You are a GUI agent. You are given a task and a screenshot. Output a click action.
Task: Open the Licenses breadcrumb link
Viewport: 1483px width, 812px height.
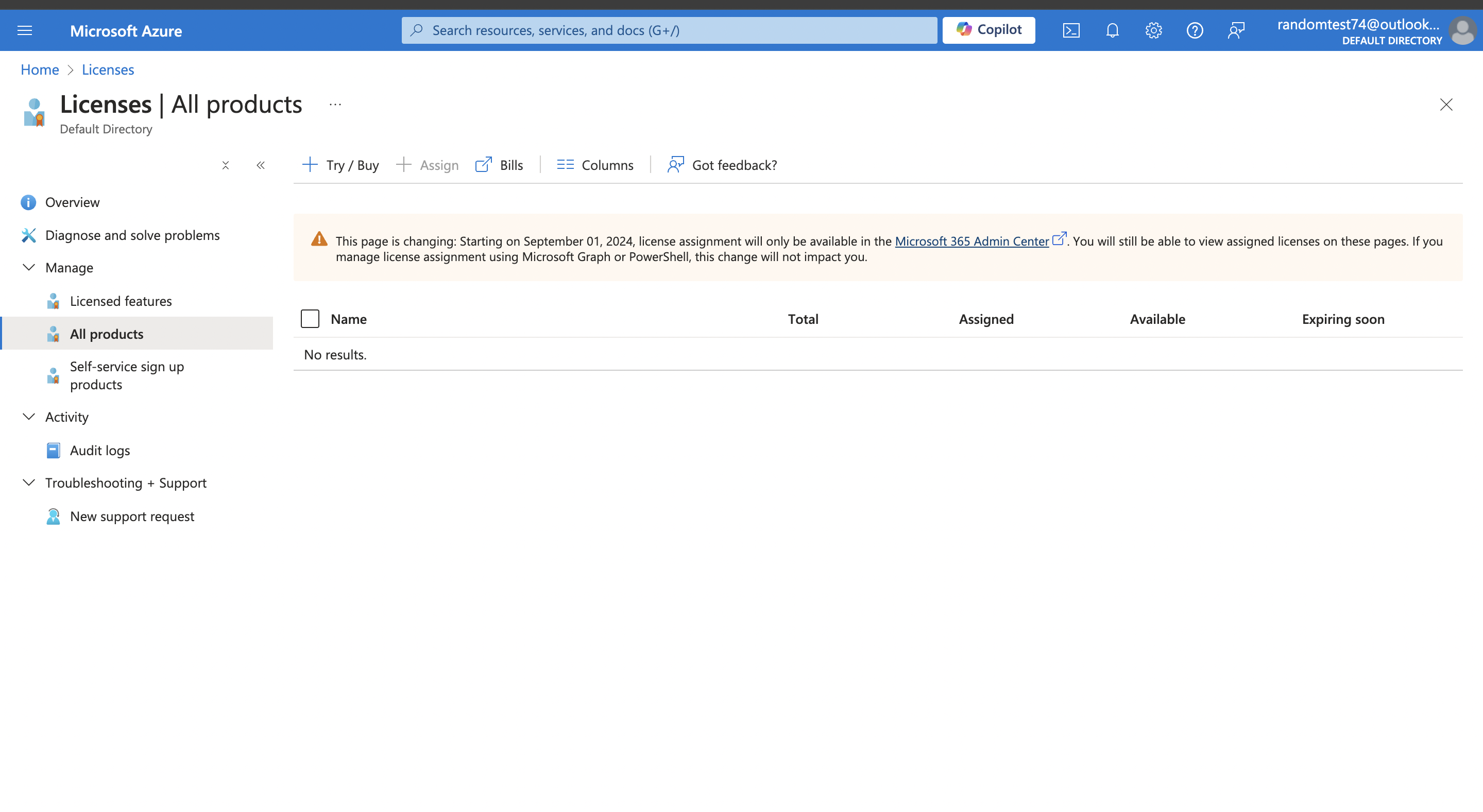point(108,70)
